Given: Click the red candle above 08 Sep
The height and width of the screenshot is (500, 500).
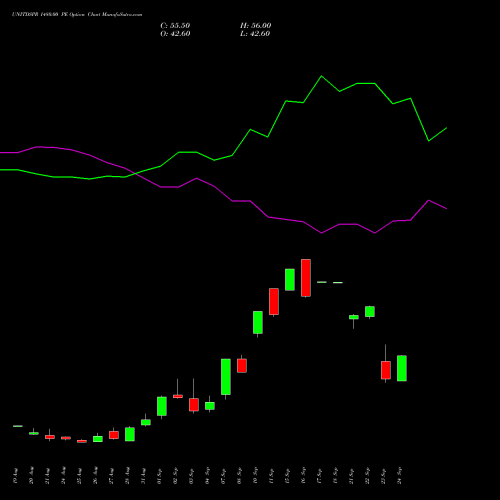Looking at the screenshot, I should (242, 366).
